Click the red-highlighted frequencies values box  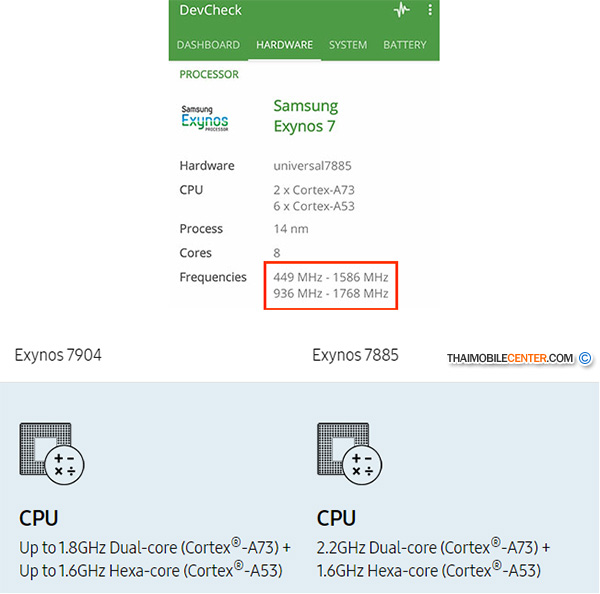click(331, 285)
